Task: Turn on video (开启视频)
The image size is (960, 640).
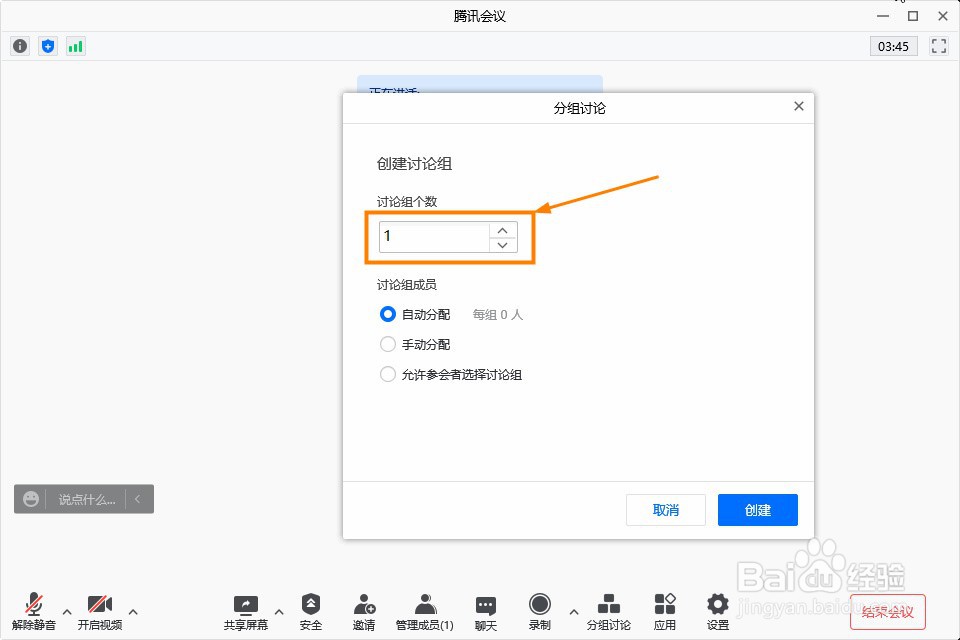Action: pyautogui.click(x=100, y=612)
